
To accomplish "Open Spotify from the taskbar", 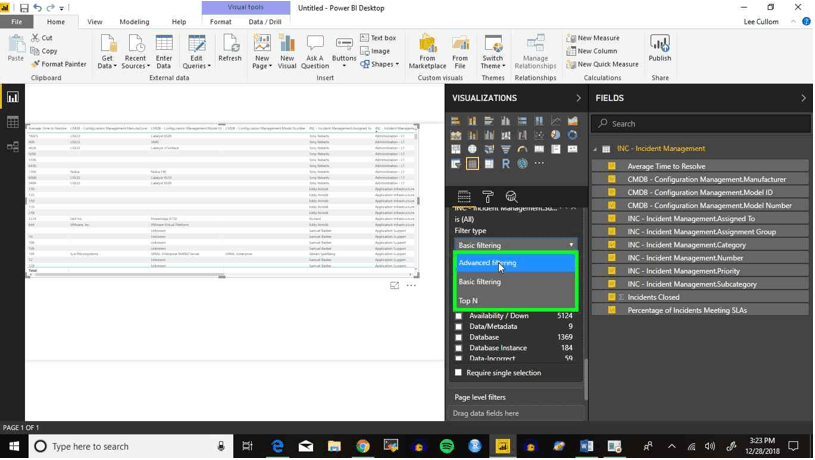I will click(446, 446).
